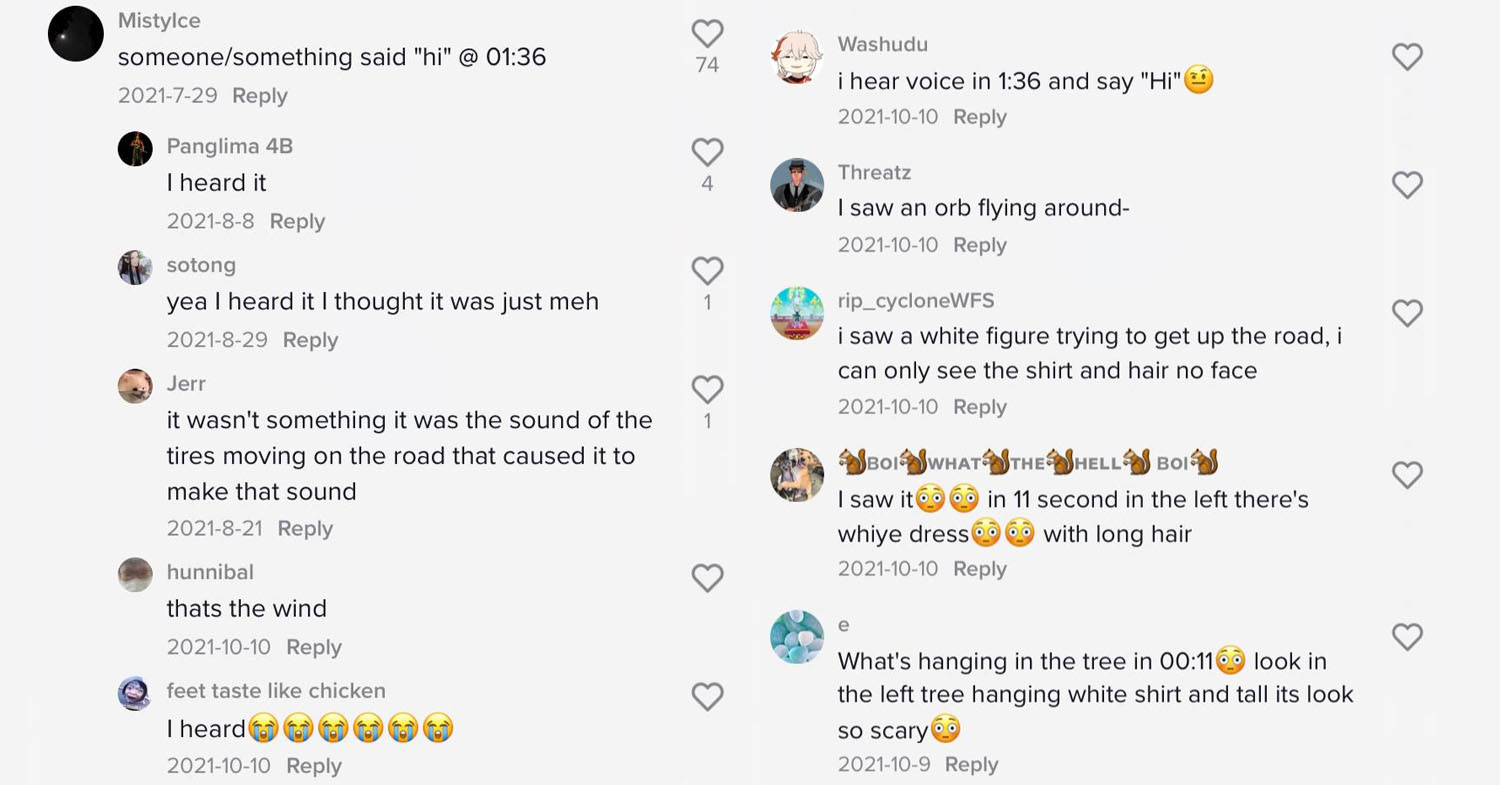1500x785 pixels.
Task: Like the comment about whiye dress
Action: coord(1407,475)
